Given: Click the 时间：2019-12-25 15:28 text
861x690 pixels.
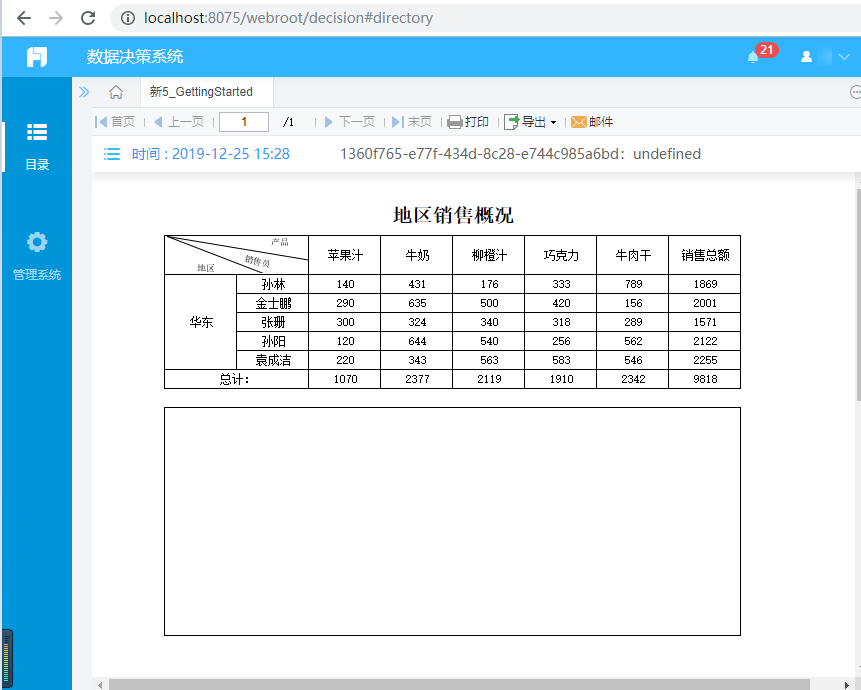Looking at the screenshot, I should tap(210, 154).
